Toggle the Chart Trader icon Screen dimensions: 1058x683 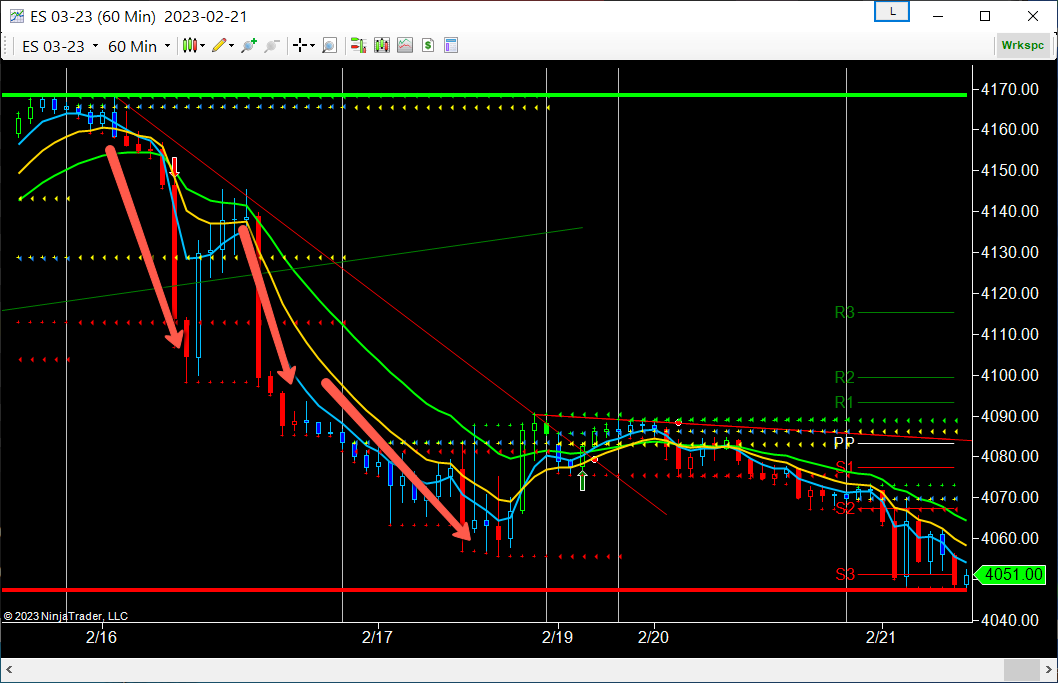358,46
